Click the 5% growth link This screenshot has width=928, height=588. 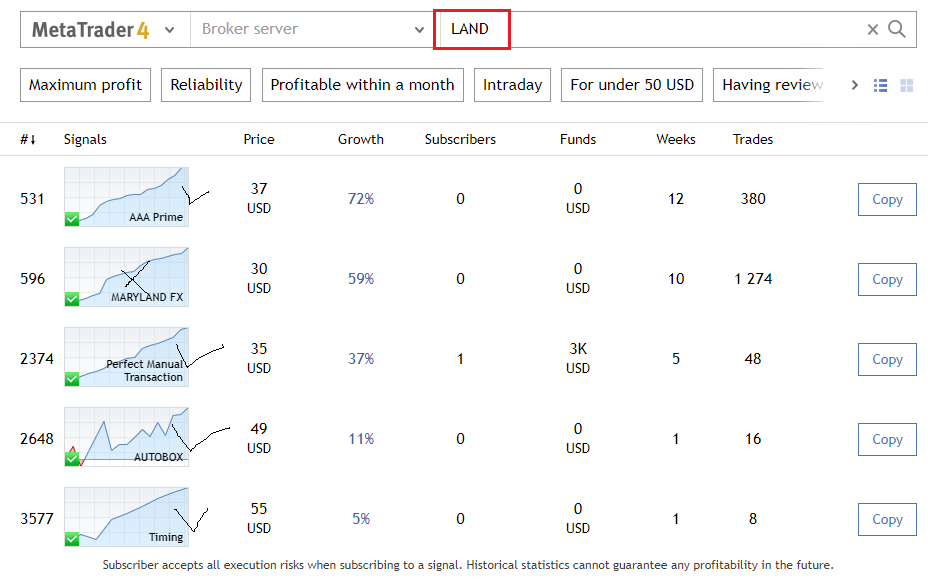361,519
